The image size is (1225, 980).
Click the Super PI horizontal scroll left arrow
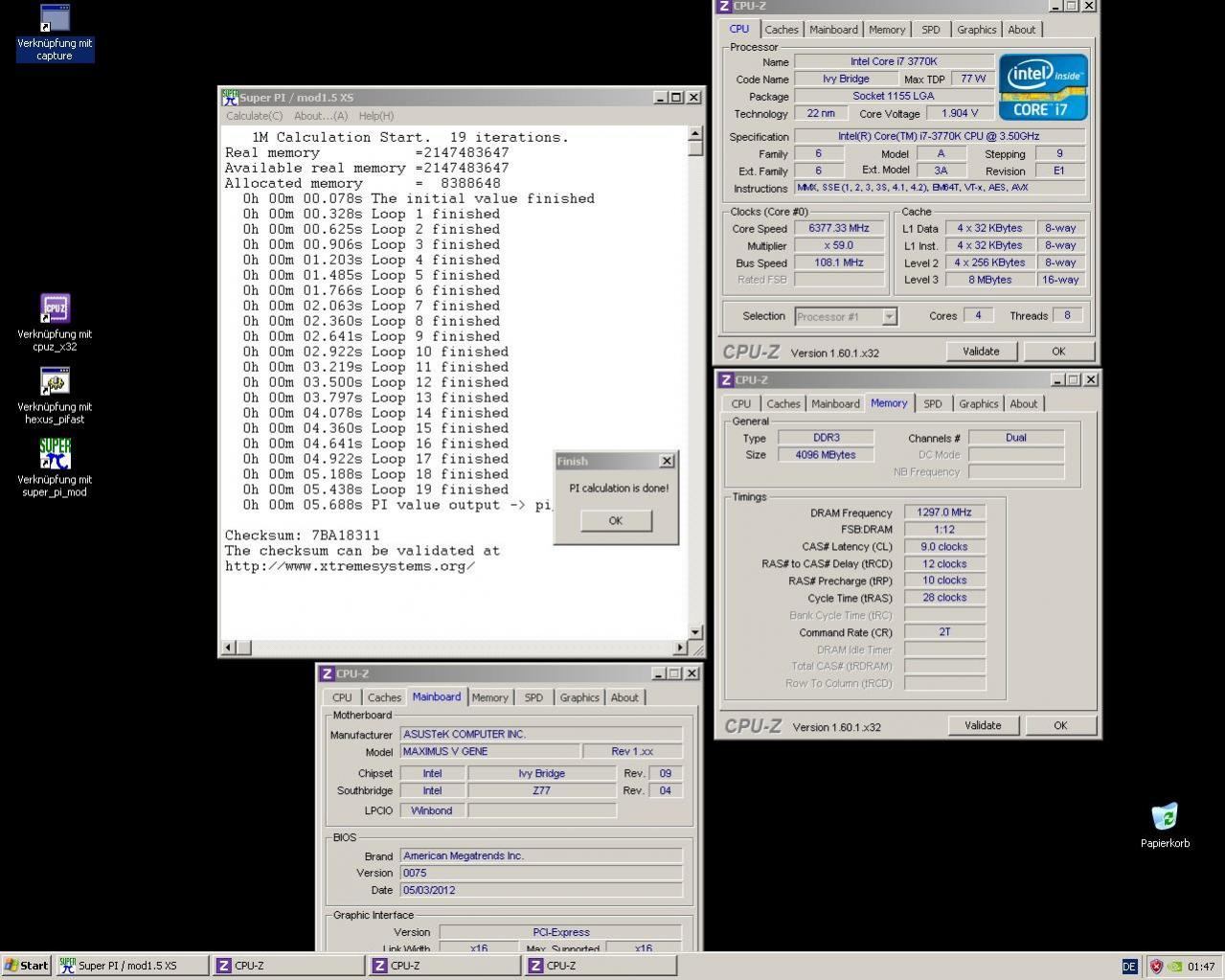(228, 649)
